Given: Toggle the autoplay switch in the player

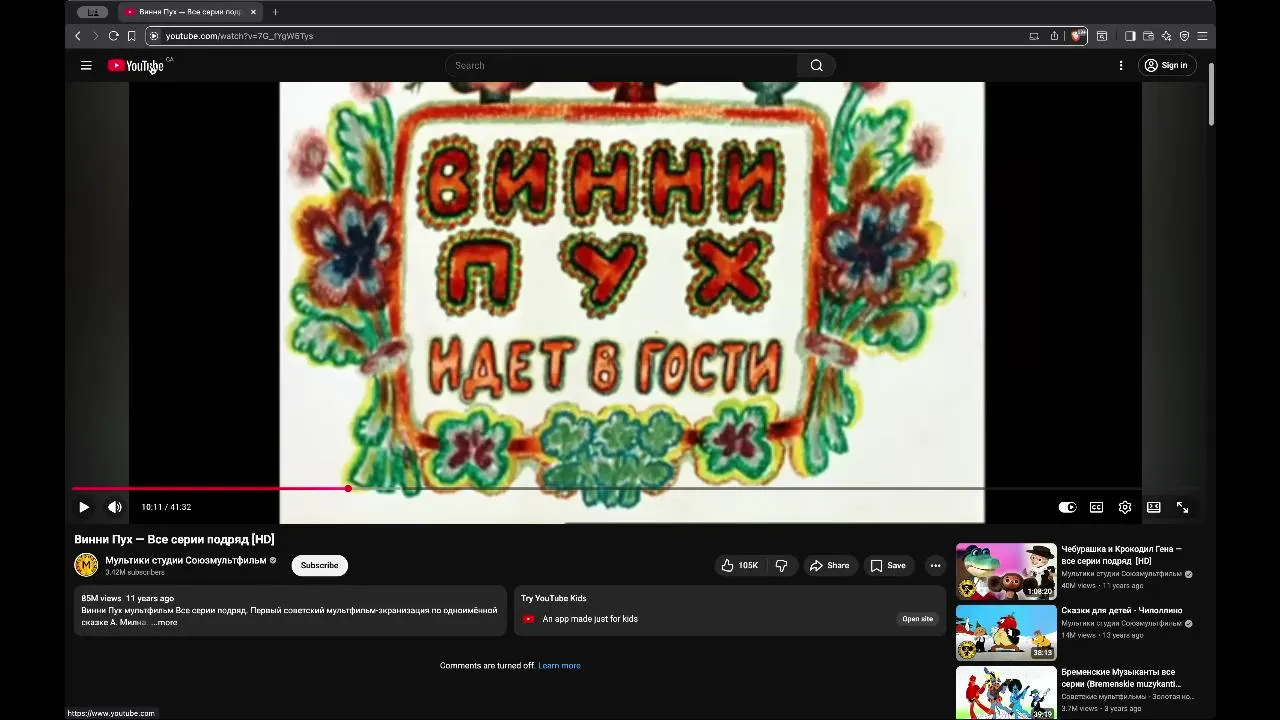Looking at the screenshot, I should (1067, 507).
